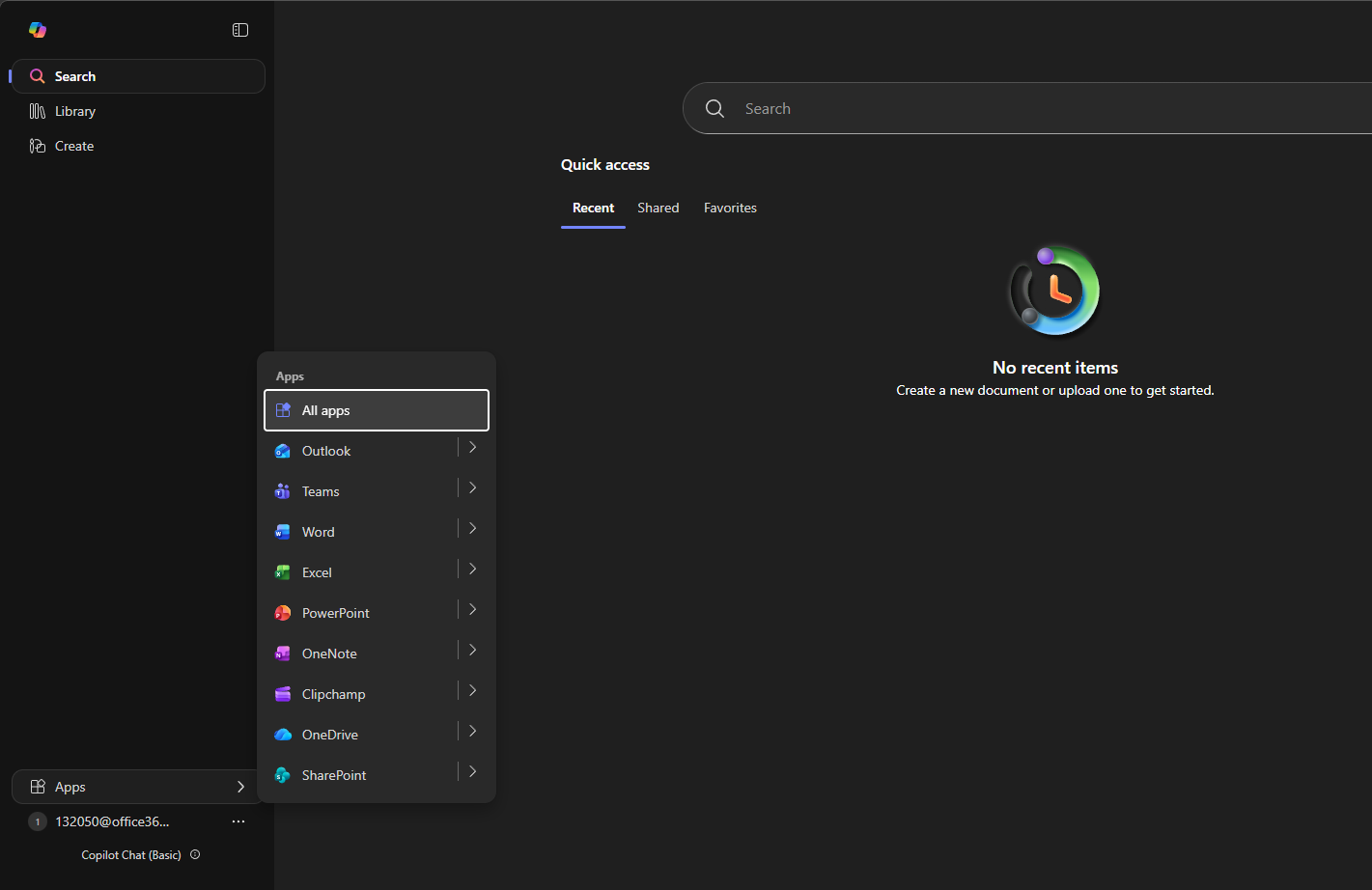Open the Clipchamp app icon
Viewport: 1372px width, 890px height.
[283, 694]
